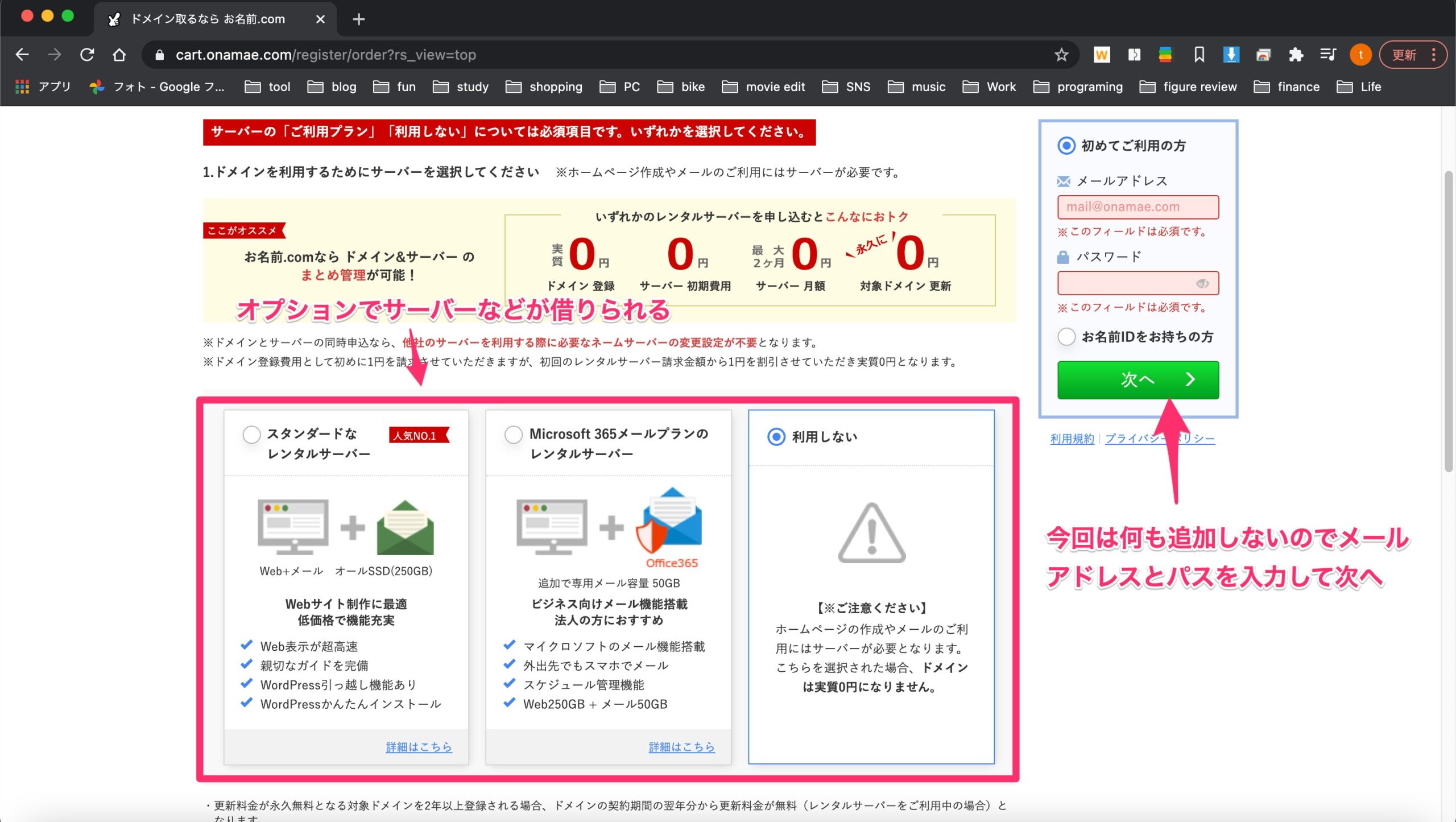The width and height of the screenshot is (1456, 822).
Task: Click the home icon in toolbar
Action: [x=119, y=55]
